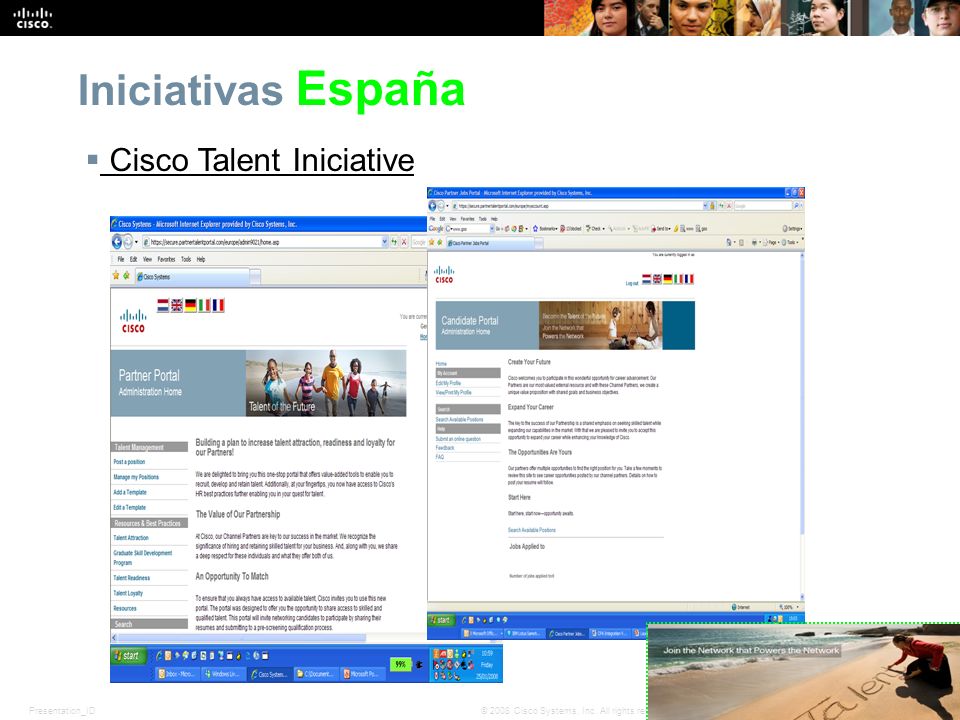Viewport: 960px width, 720px height.
Task: Click Back button in Cisco Systems window
Action: tap(116, 242)
